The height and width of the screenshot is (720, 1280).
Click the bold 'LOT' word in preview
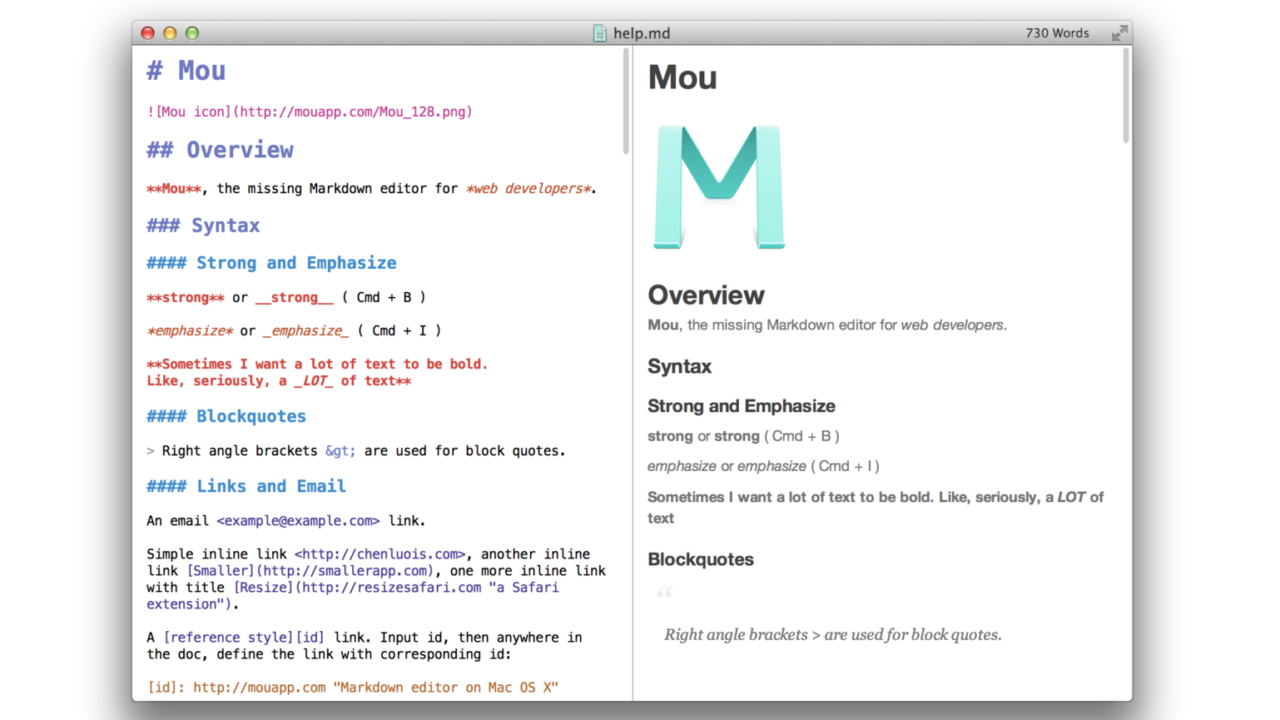1071,497
